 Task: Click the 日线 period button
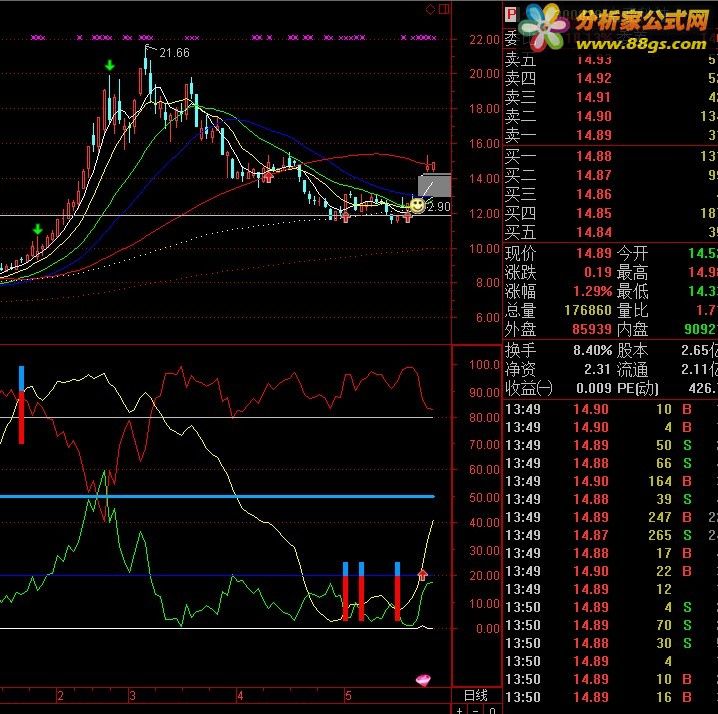(x=475, y=696)
